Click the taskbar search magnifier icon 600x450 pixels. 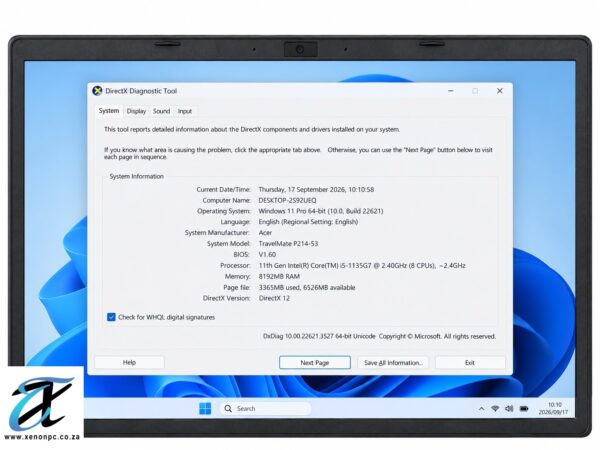[228, 408]
